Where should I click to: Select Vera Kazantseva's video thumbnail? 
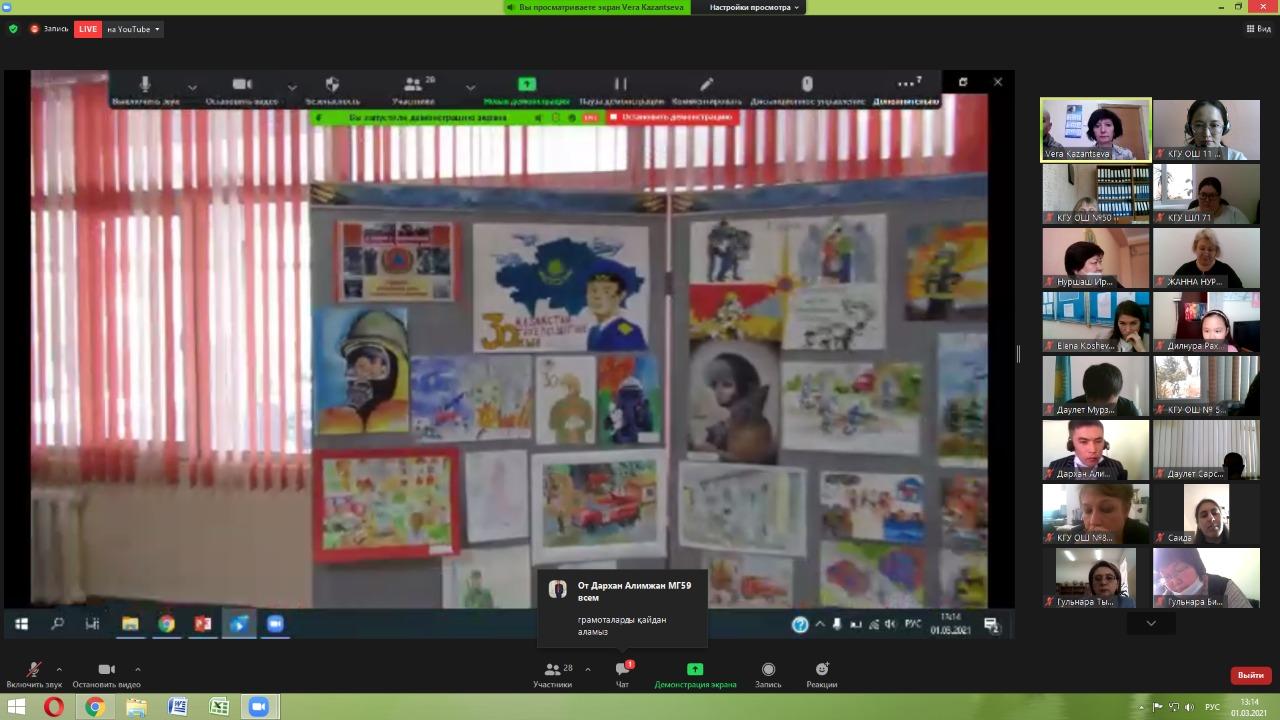(1095, 129)
